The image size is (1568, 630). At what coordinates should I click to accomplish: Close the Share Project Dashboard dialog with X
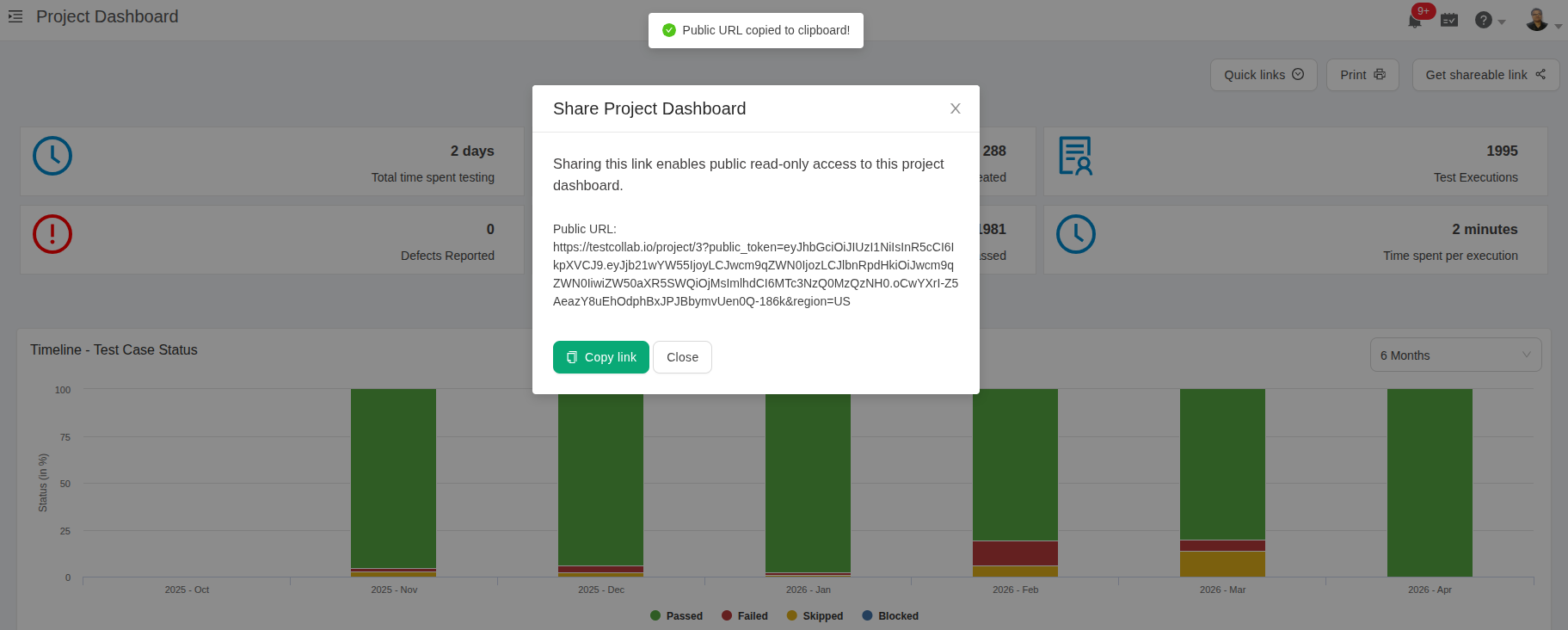(955, 108)
